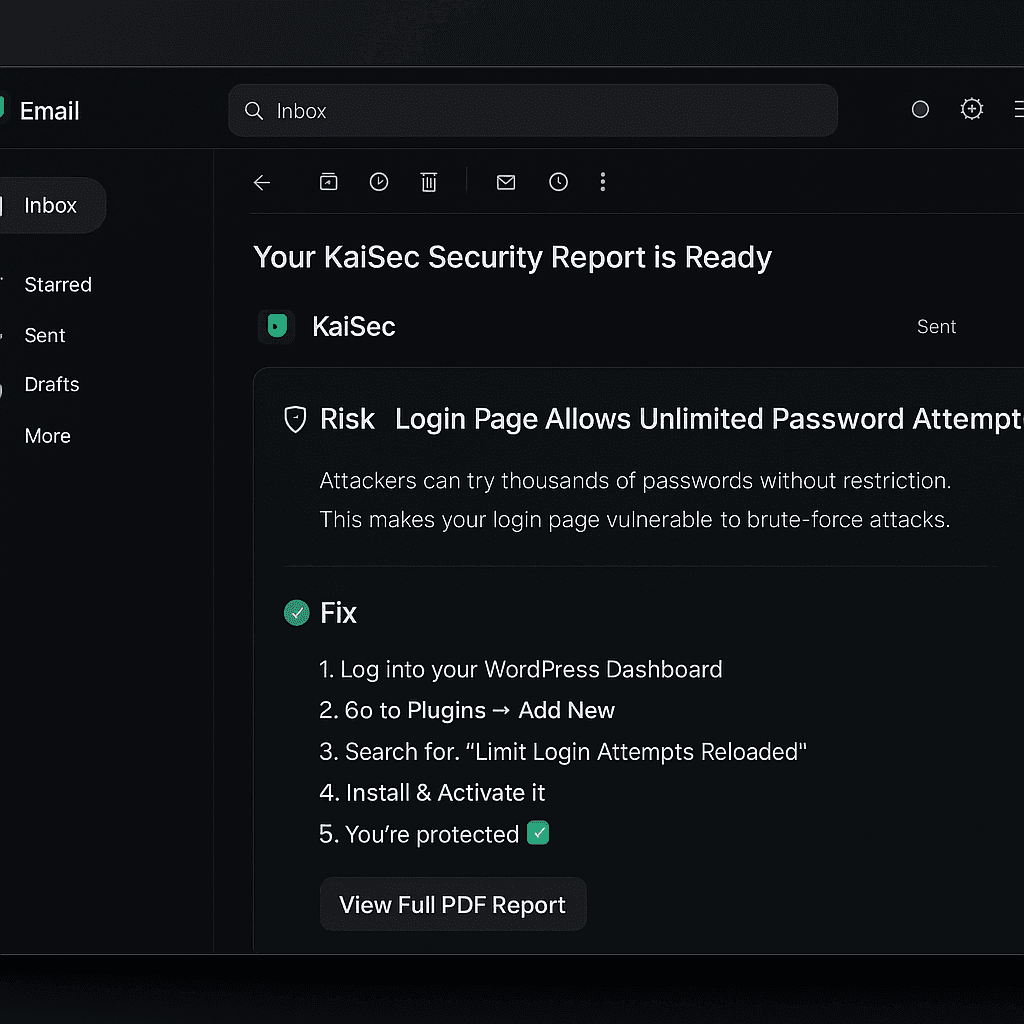The height and width of the screenshot is (1024, 1024).
Task: Click the subject Your KaiSec Security Report is Ready
Action: click(x=513, y=257)
